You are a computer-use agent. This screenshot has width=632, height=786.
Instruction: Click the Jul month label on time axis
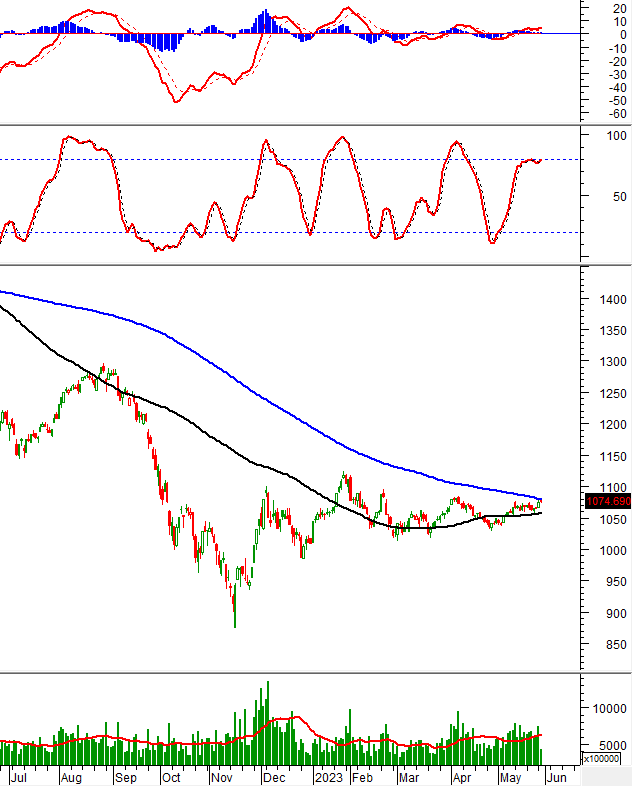(x=19, y=777)
